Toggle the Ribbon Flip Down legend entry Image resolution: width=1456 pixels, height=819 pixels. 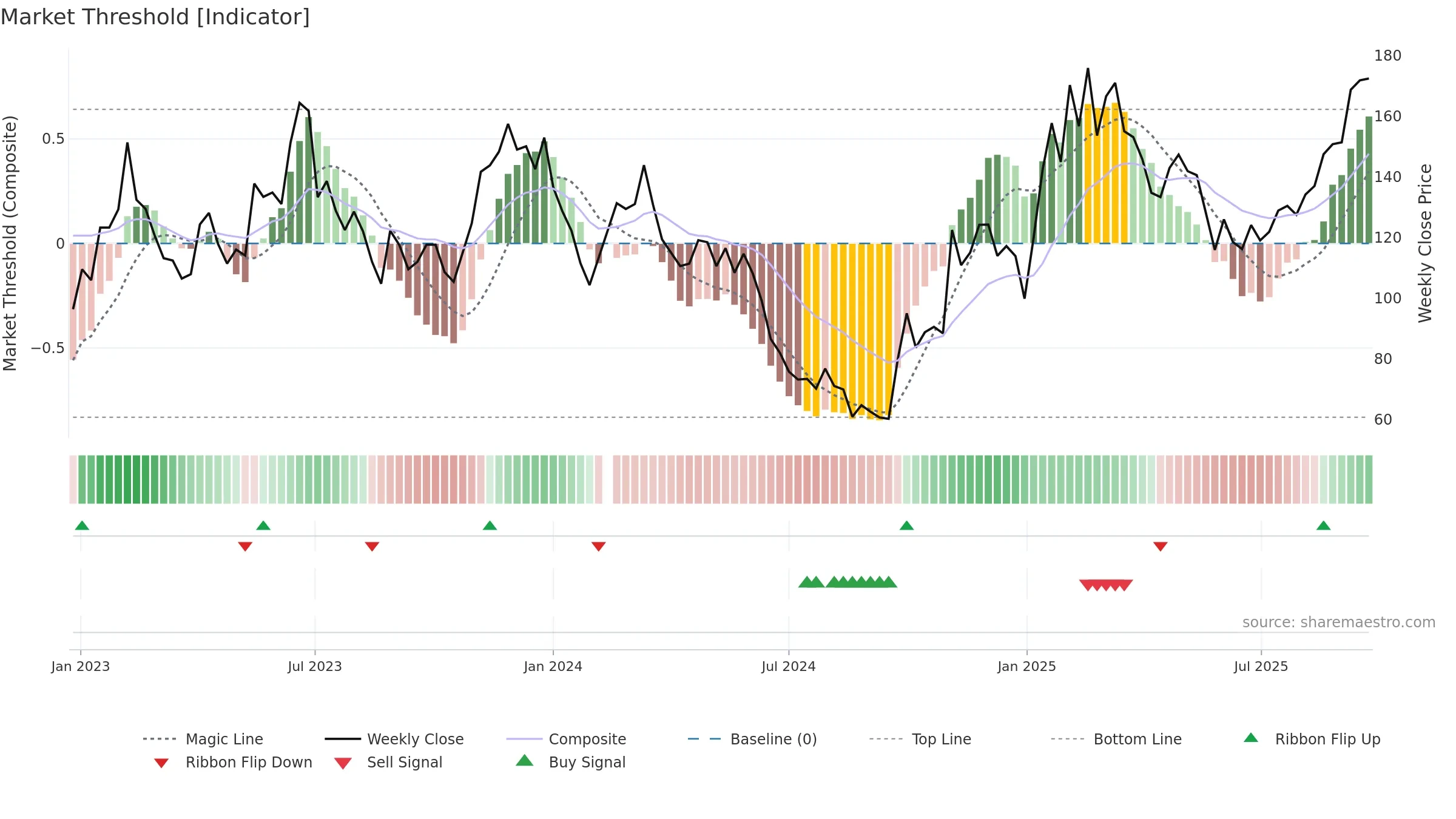[233, 762]
